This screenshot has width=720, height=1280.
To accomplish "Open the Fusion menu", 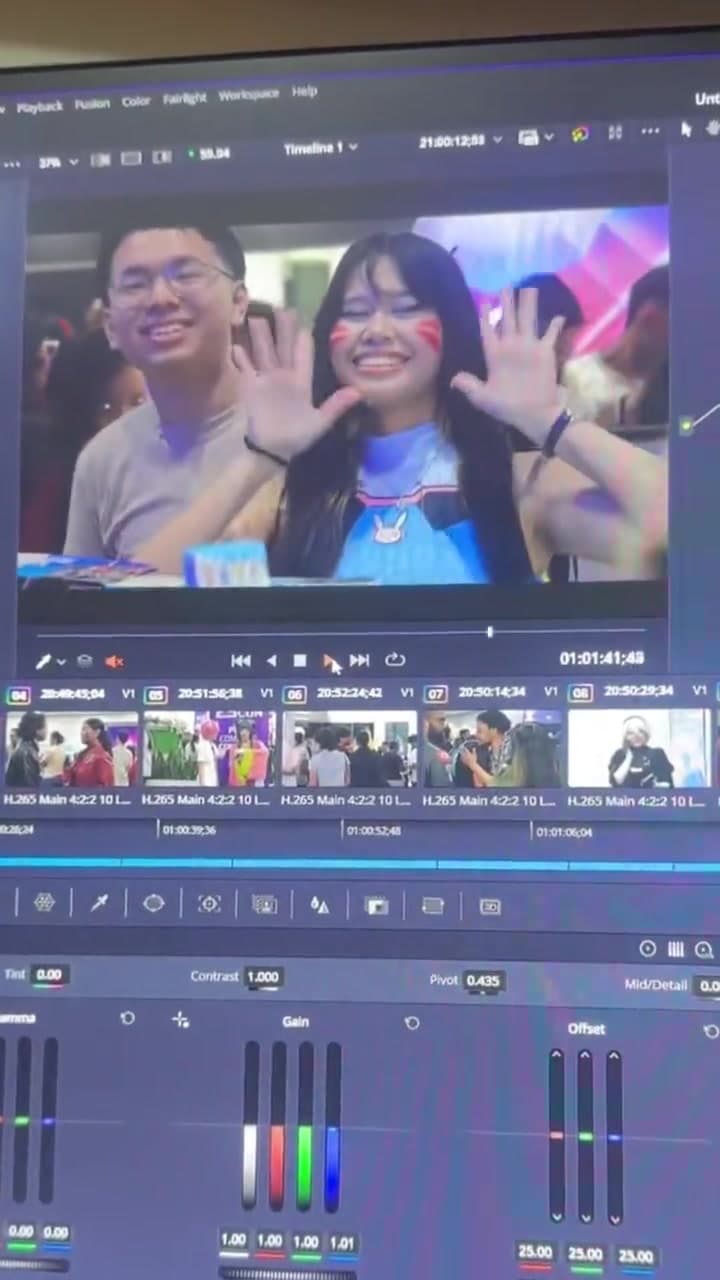I will click(x=92, y=103).
